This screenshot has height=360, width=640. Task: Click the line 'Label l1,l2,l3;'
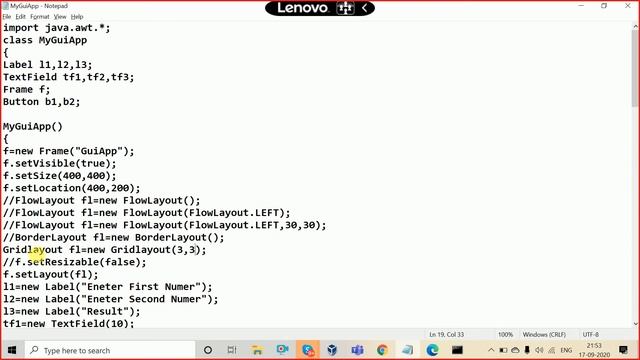(x=48, y=65)
